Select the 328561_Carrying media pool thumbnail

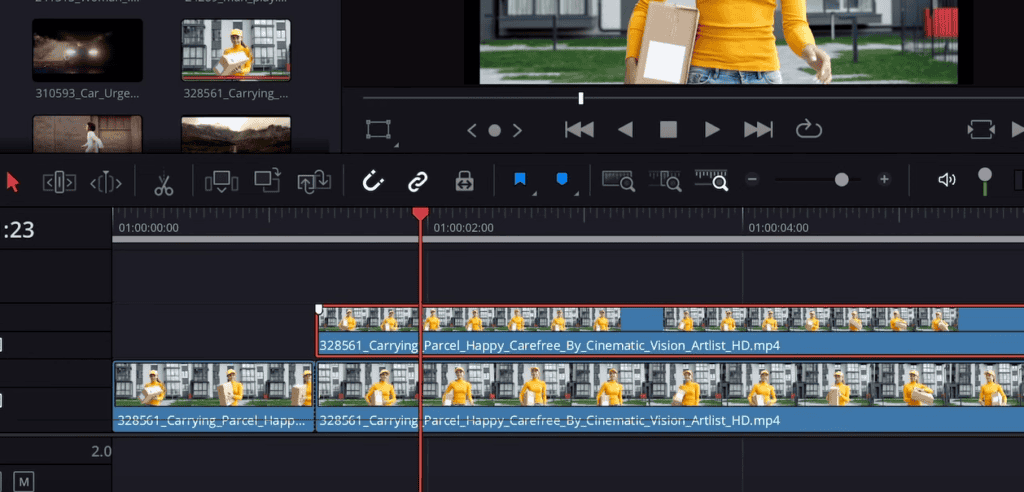tap(236, 50)
